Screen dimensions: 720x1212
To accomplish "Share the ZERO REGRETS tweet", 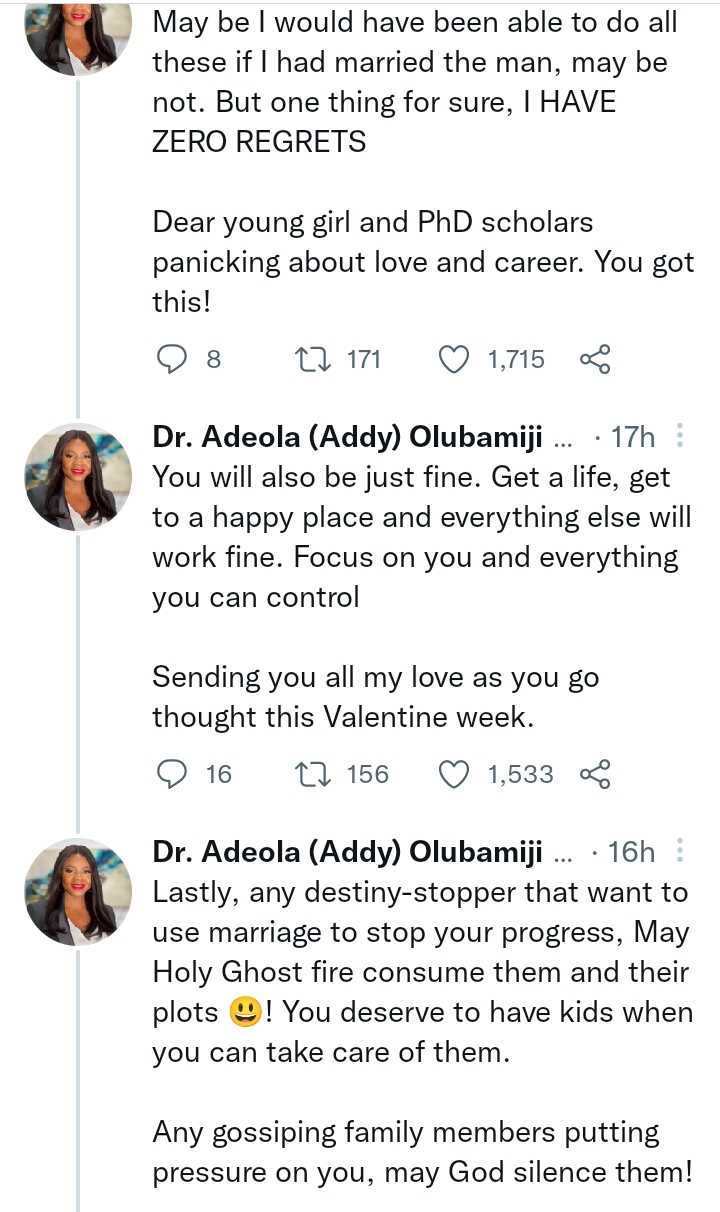I will (595, 360).
